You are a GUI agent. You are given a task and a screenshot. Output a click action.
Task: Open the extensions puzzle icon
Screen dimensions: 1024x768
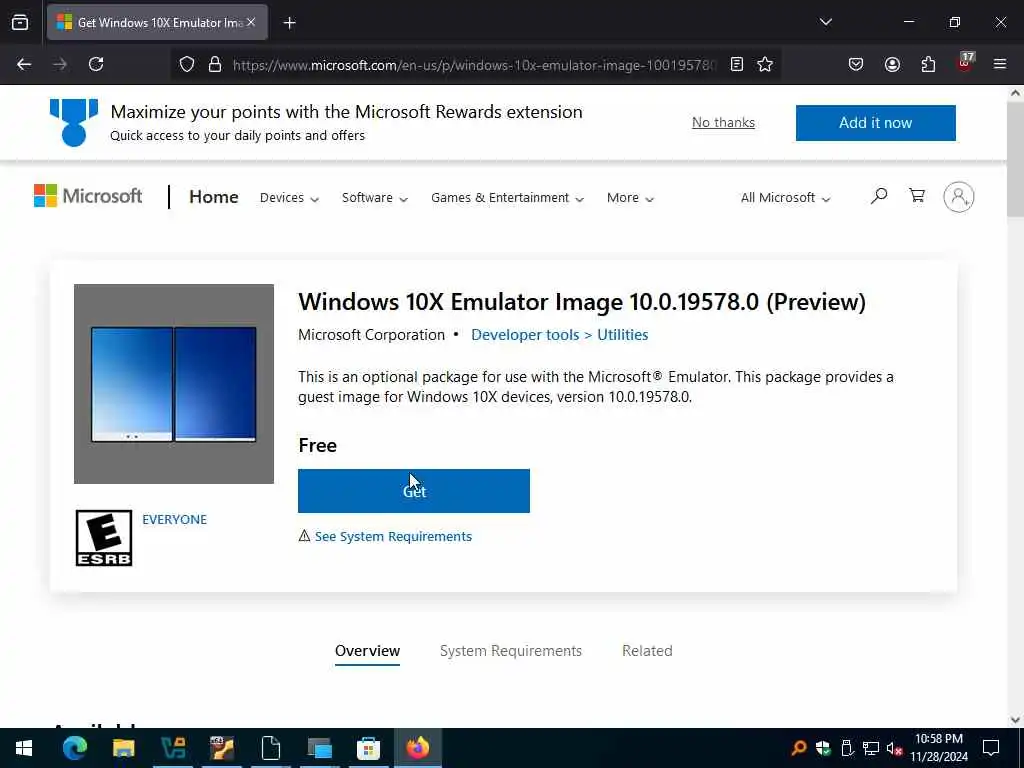tap(928, 64)
